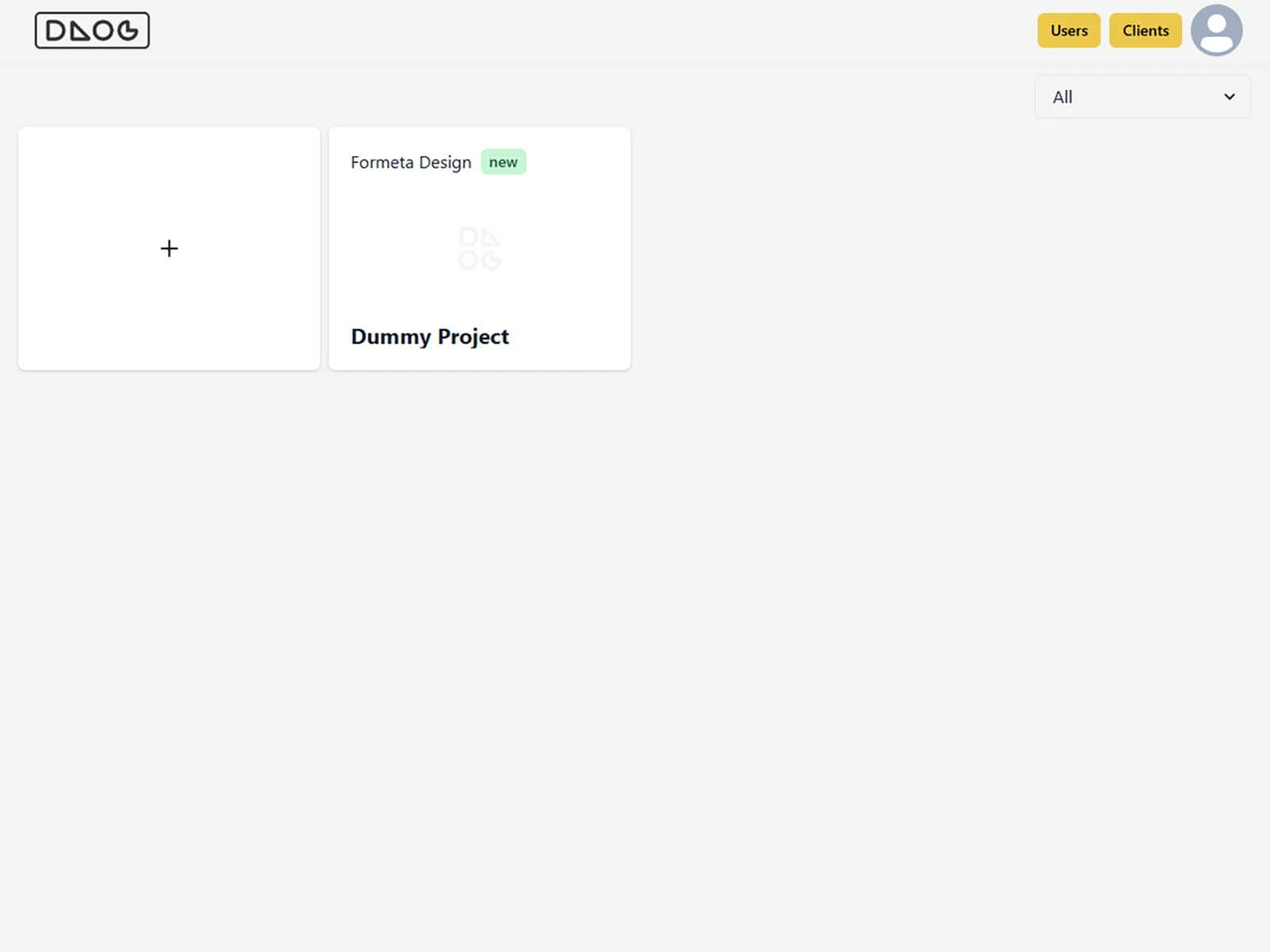Click the faded DAOG placeholder project image
1270x952 pixels.
(x=479, y=248)
